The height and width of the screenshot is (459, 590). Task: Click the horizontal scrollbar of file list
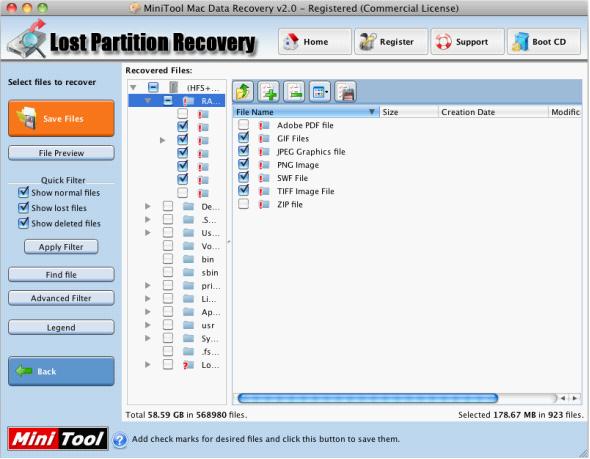coord(368,398)
